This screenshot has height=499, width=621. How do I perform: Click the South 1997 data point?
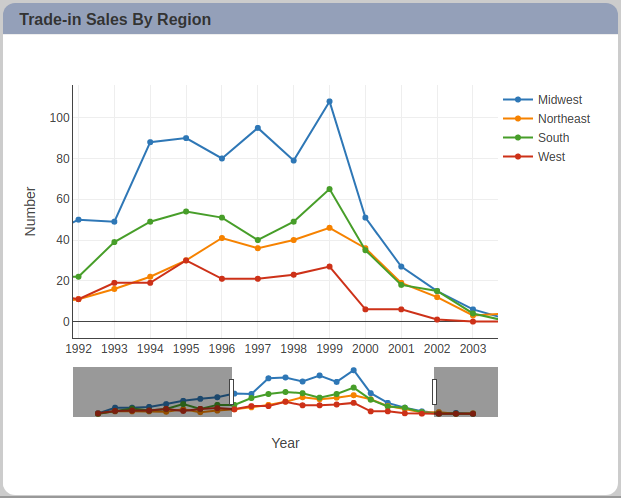(258, 240)
